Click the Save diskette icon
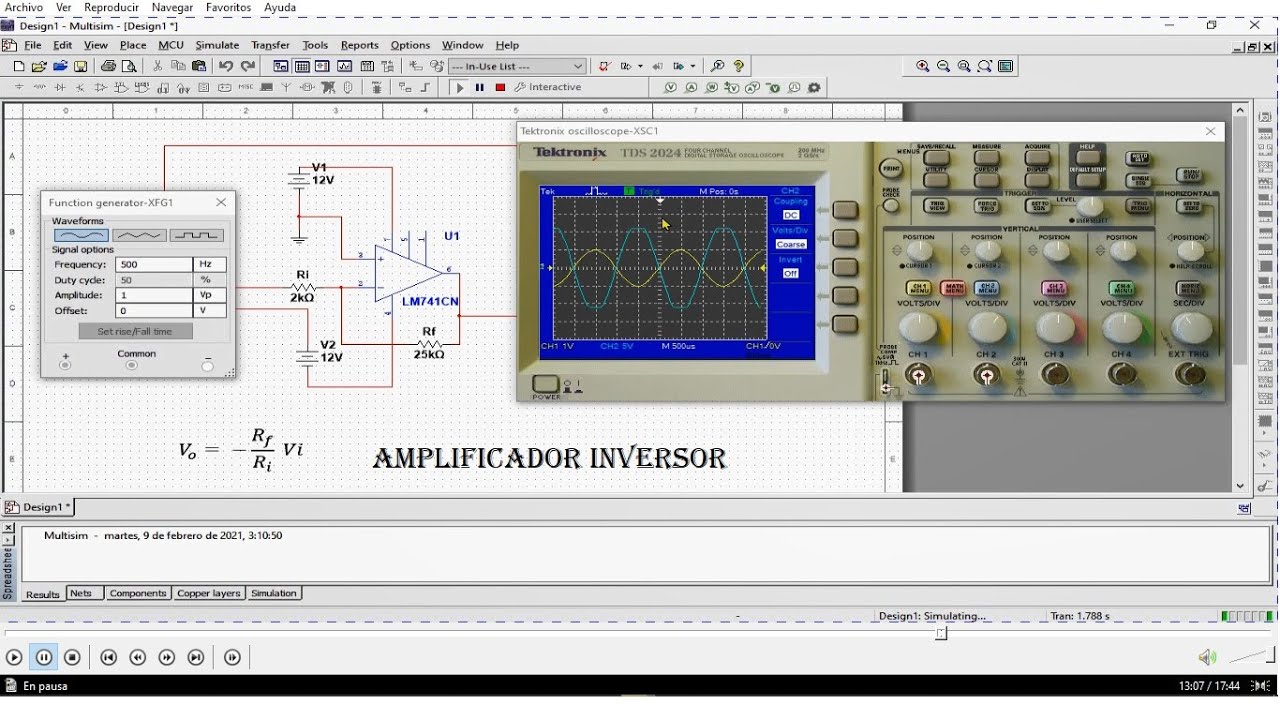The image size is (1280, 720). coord(81,66)
